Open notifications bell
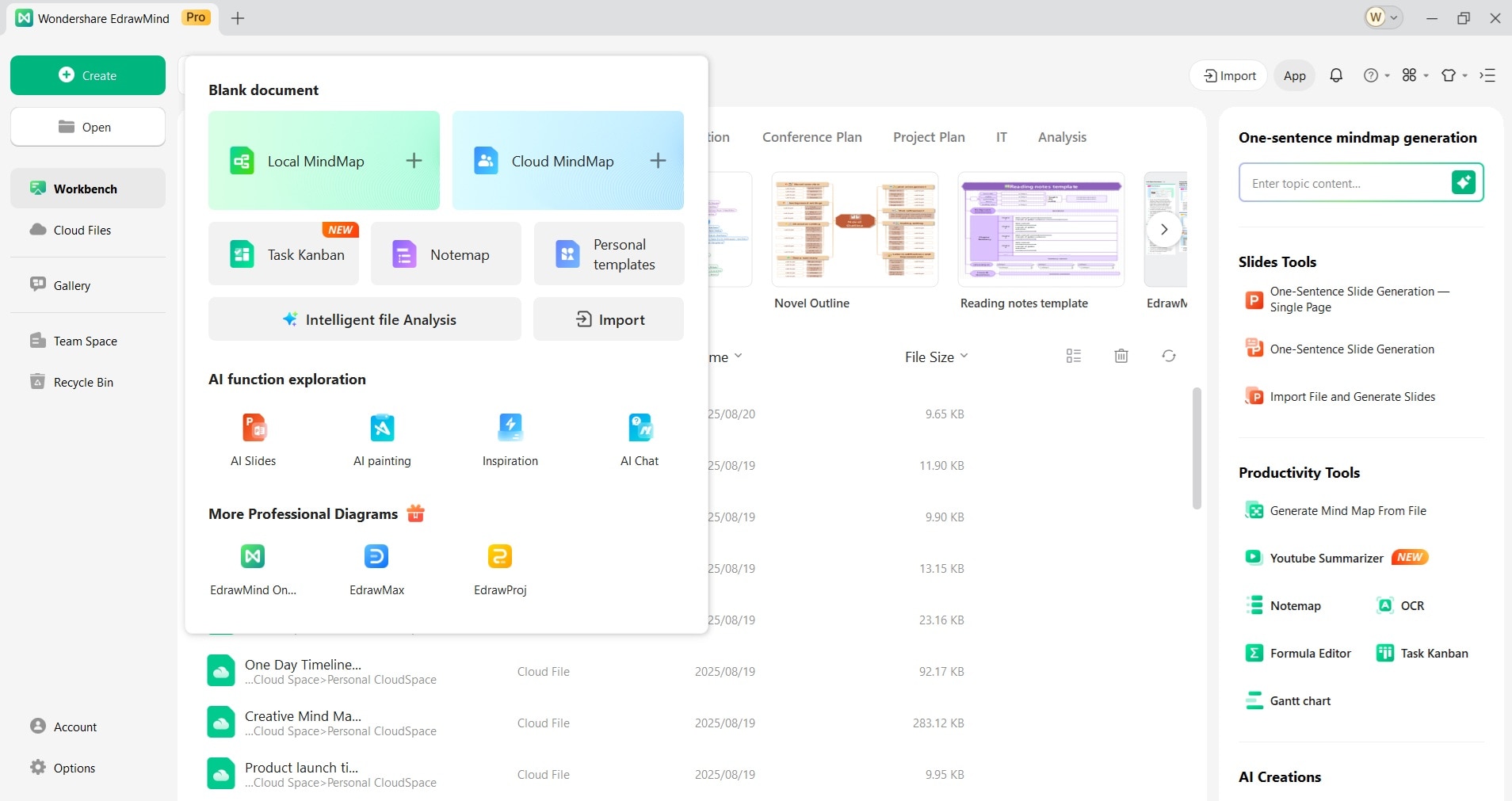 (1336, 75)
